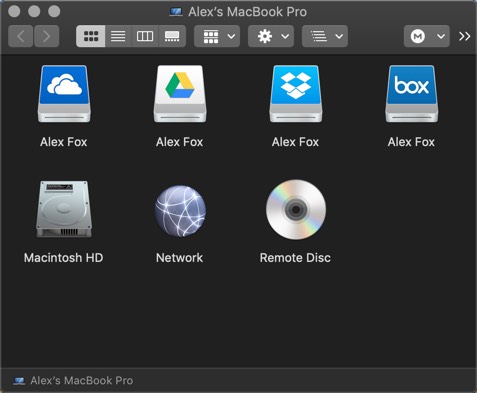Switch to list view

(x=118, y=36)
